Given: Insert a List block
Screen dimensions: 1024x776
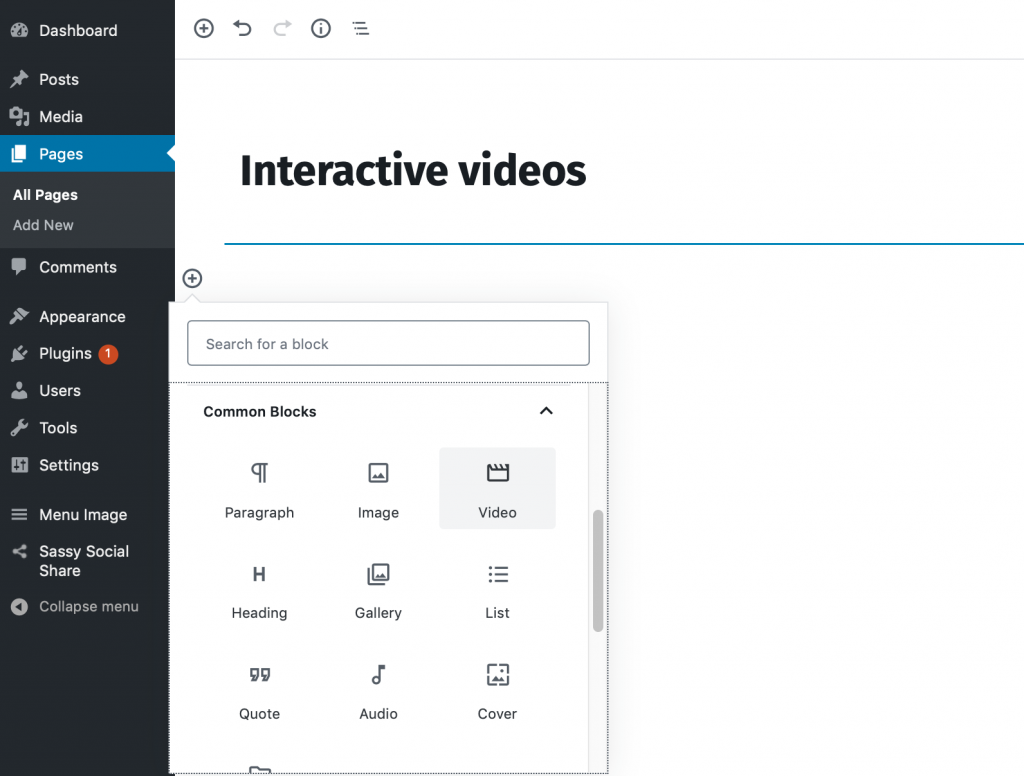Looking at the screenshot, I should pos(497,590).
